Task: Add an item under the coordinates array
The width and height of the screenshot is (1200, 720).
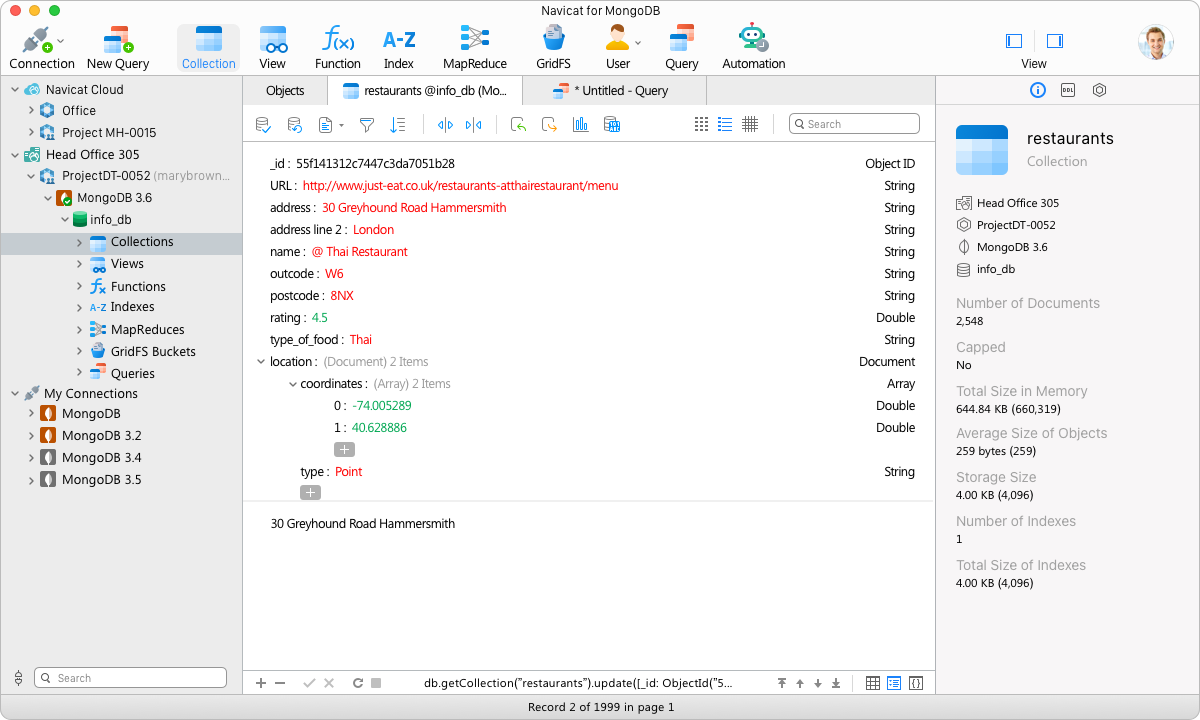Action: pyautogui.click(x=344, y=450)
